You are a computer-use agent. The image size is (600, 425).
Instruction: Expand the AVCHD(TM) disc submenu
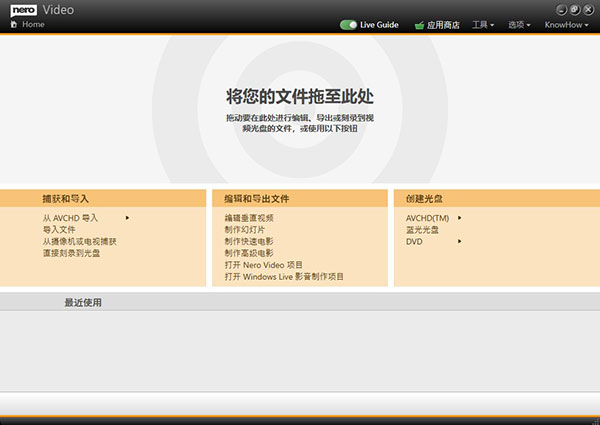[x=430, y=217]
